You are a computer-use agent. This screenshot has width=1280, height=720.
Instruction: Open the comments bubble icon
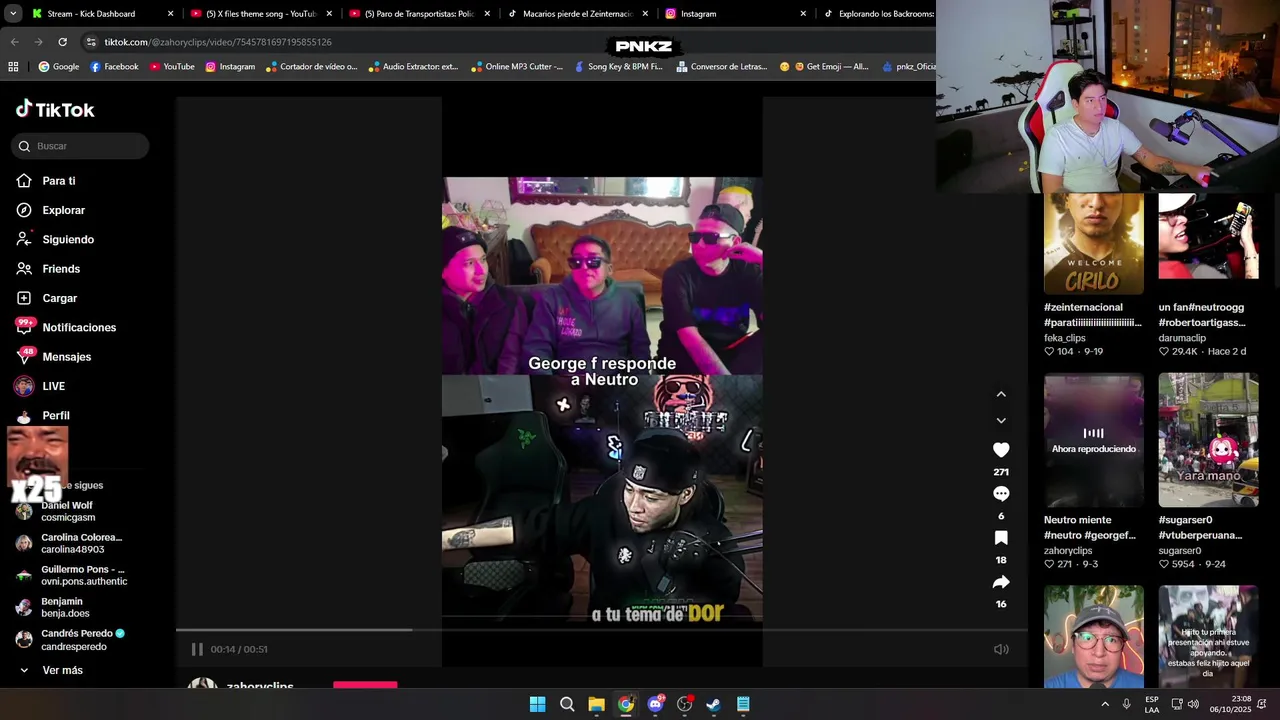[x=1001, y=494]
